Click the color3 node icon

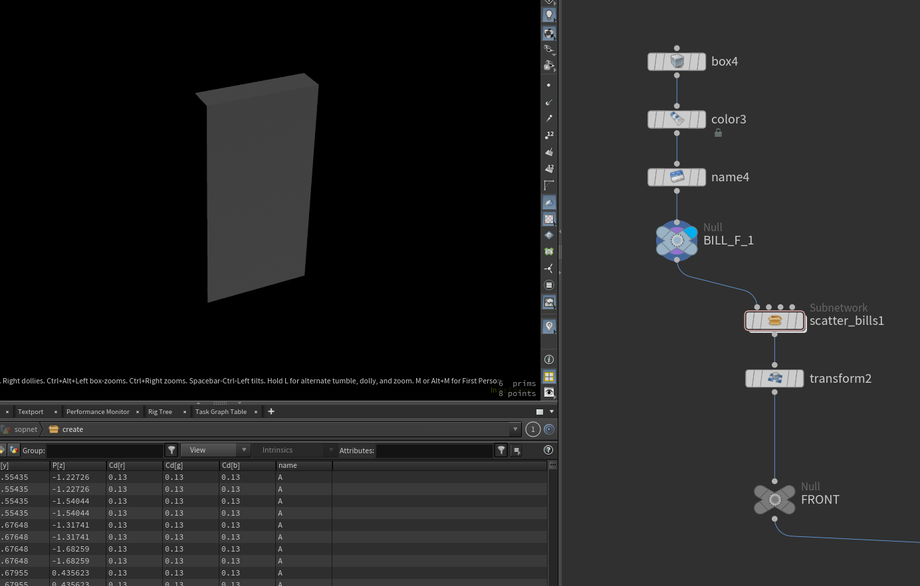(x=677, y=120)
